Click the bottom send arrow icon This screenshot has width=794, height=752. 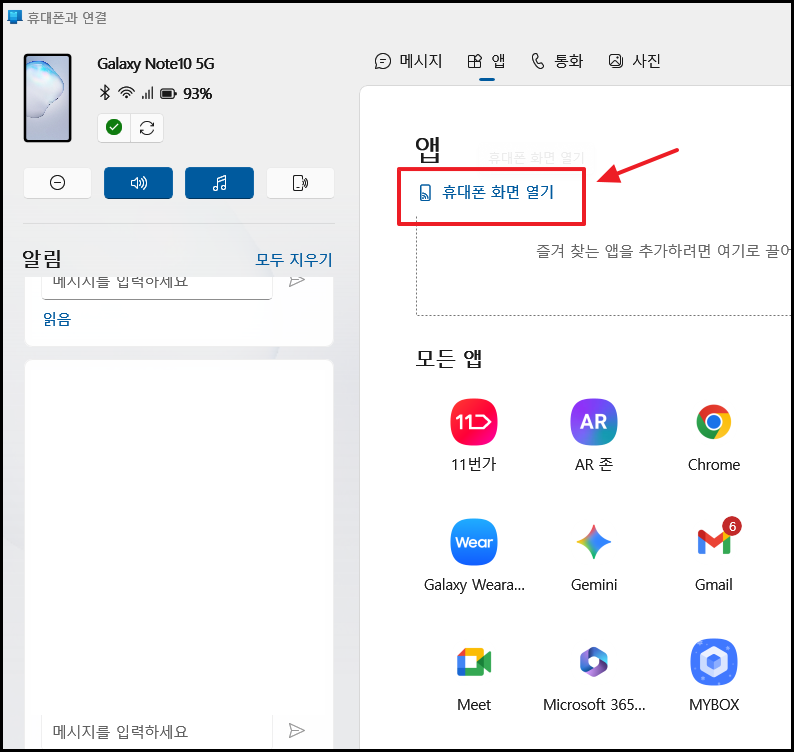tap(297, 730)
